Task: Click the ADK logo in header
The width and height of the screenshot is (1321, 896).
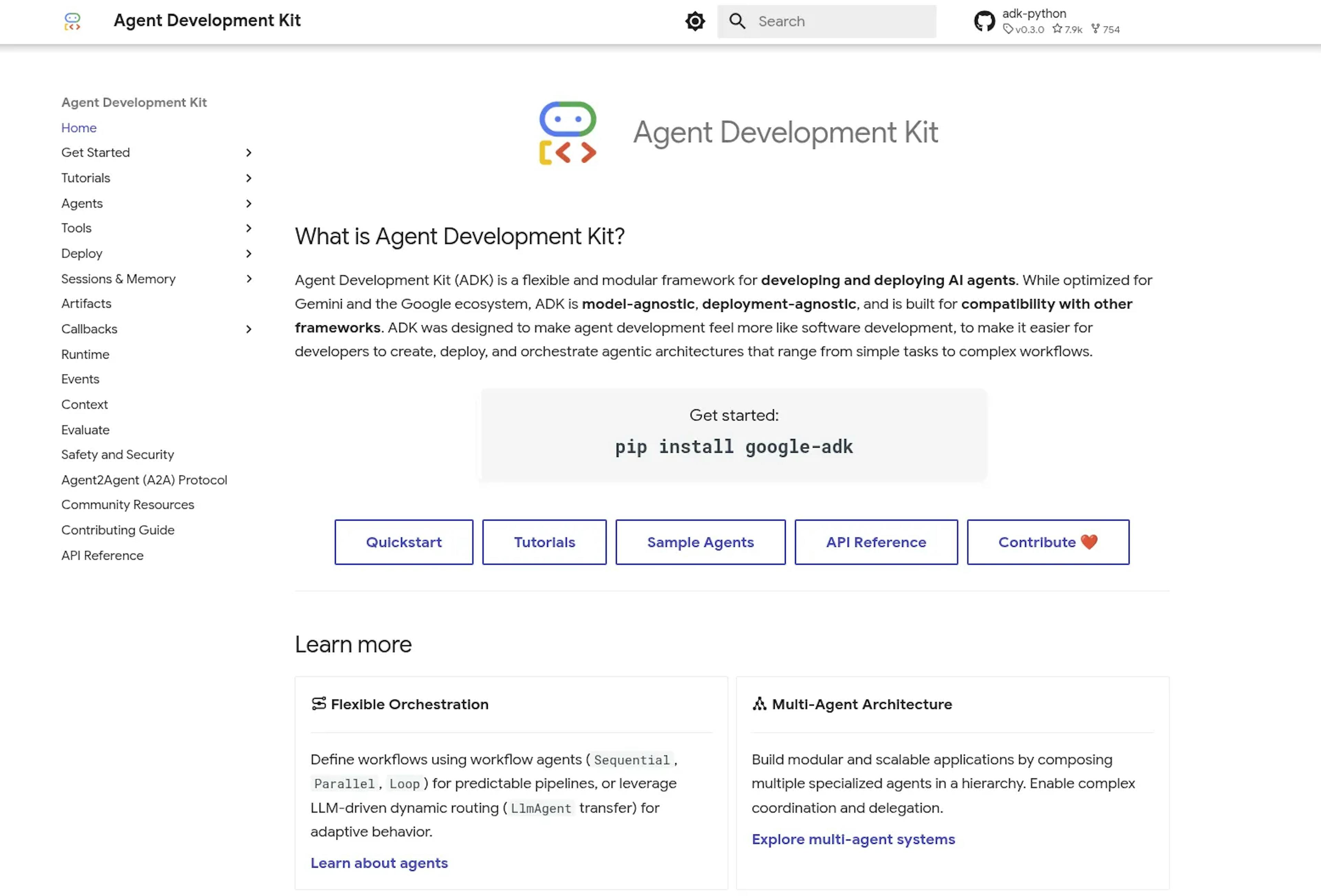Action: click(x=72, y=22)
